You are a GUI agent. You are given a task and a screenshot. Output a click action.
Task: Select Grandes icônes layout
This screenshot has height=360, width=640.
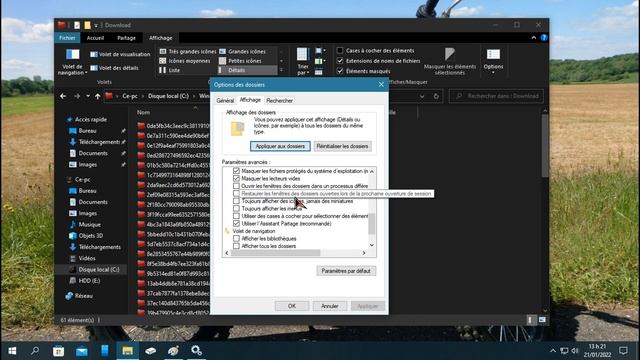[242, 51]
